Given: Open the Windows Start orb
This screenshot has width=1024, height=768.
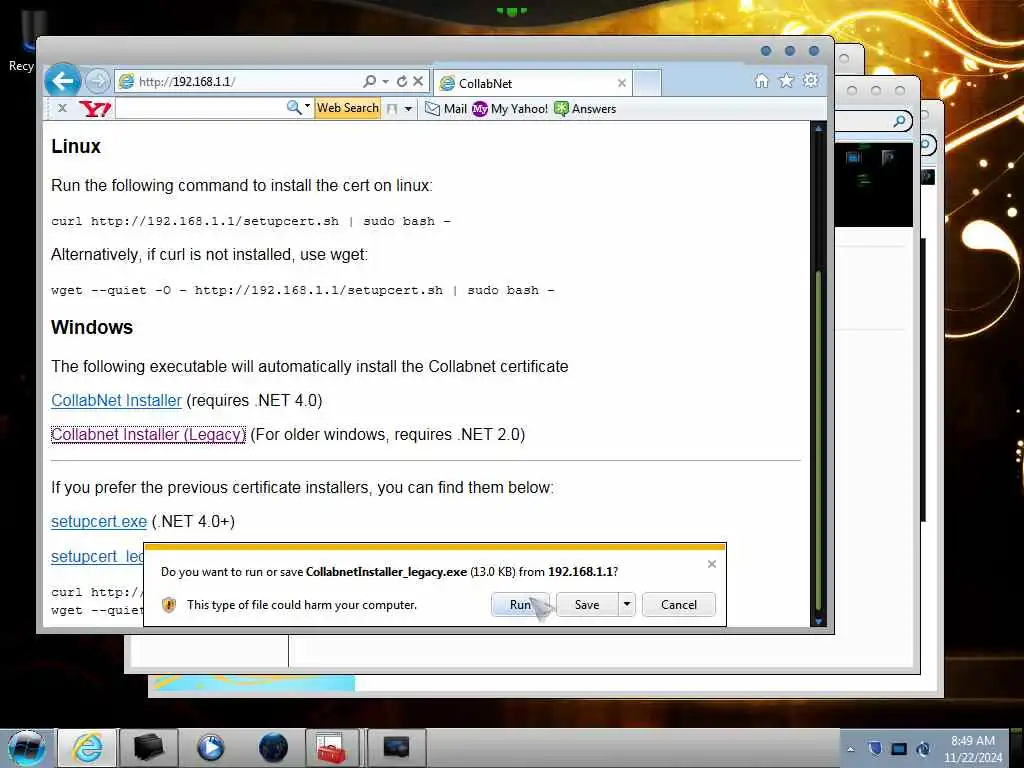Looking at the screenshot, I should (x=27, y=748).
